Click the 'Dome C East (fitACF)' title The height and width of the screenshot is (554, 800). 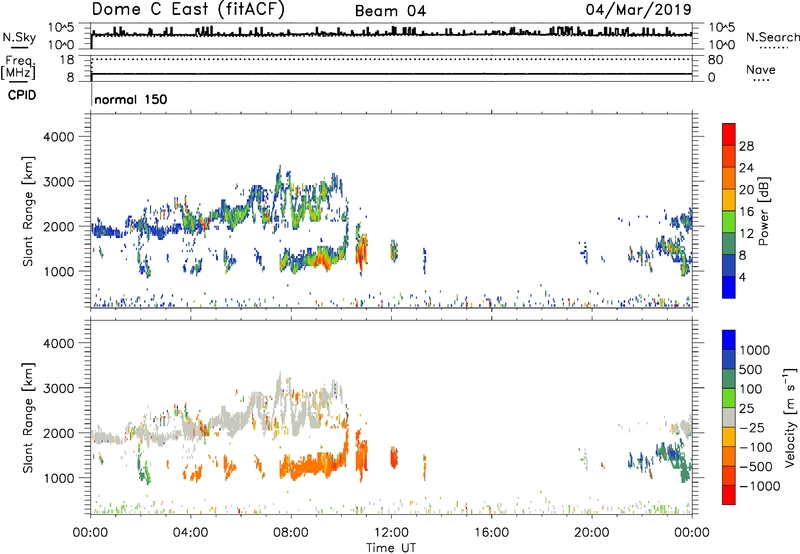click(188, 10)
